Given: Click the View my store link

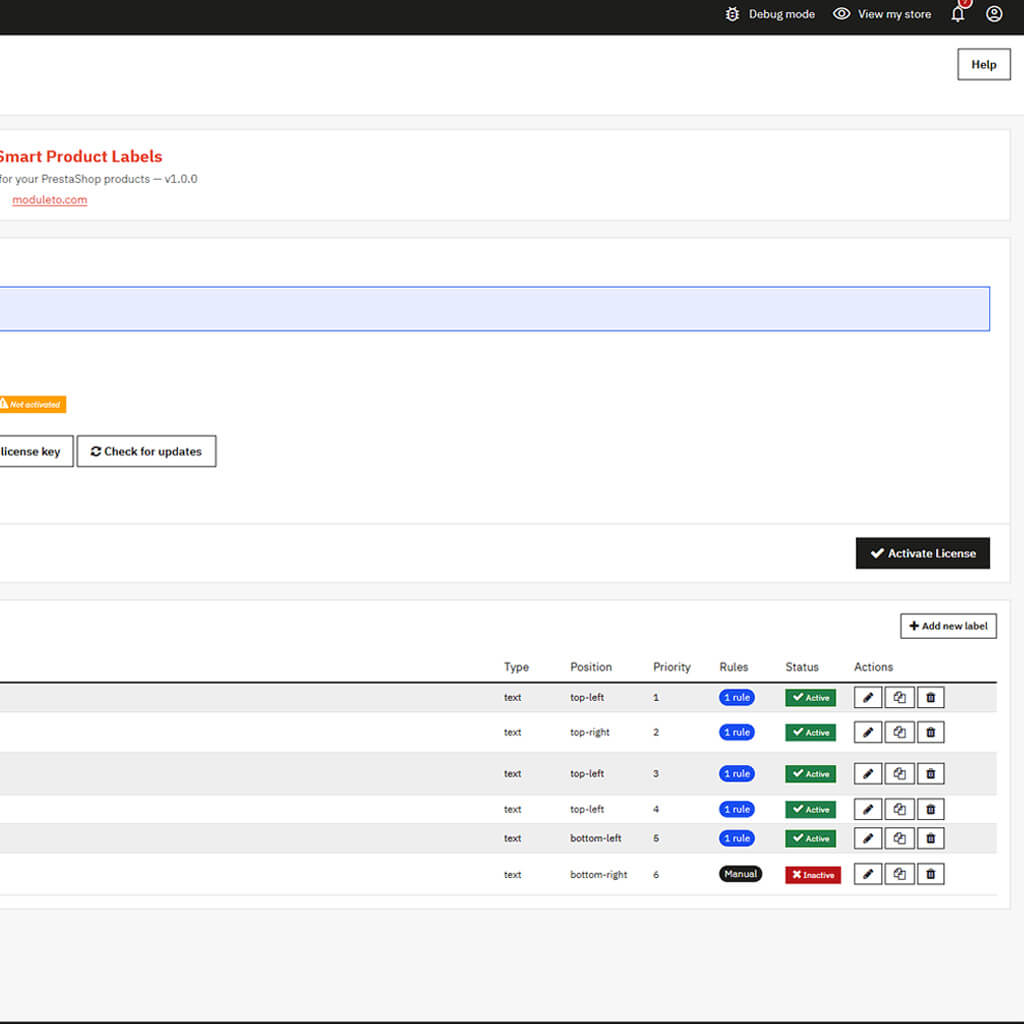Looking at the screenshot, I should (x=883, y=14).
